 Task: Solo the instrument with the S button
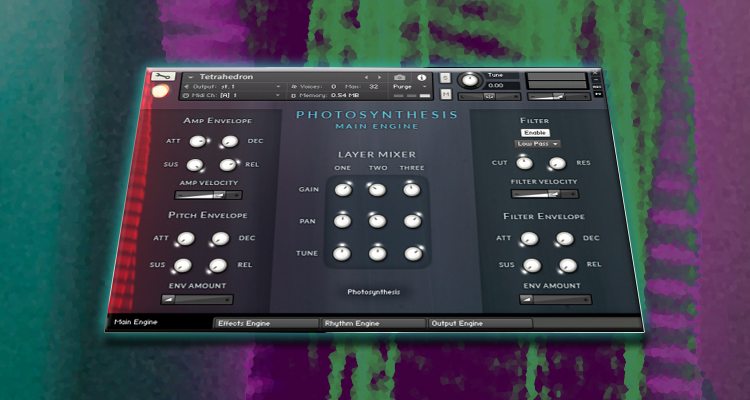click(x=445, y=78)
